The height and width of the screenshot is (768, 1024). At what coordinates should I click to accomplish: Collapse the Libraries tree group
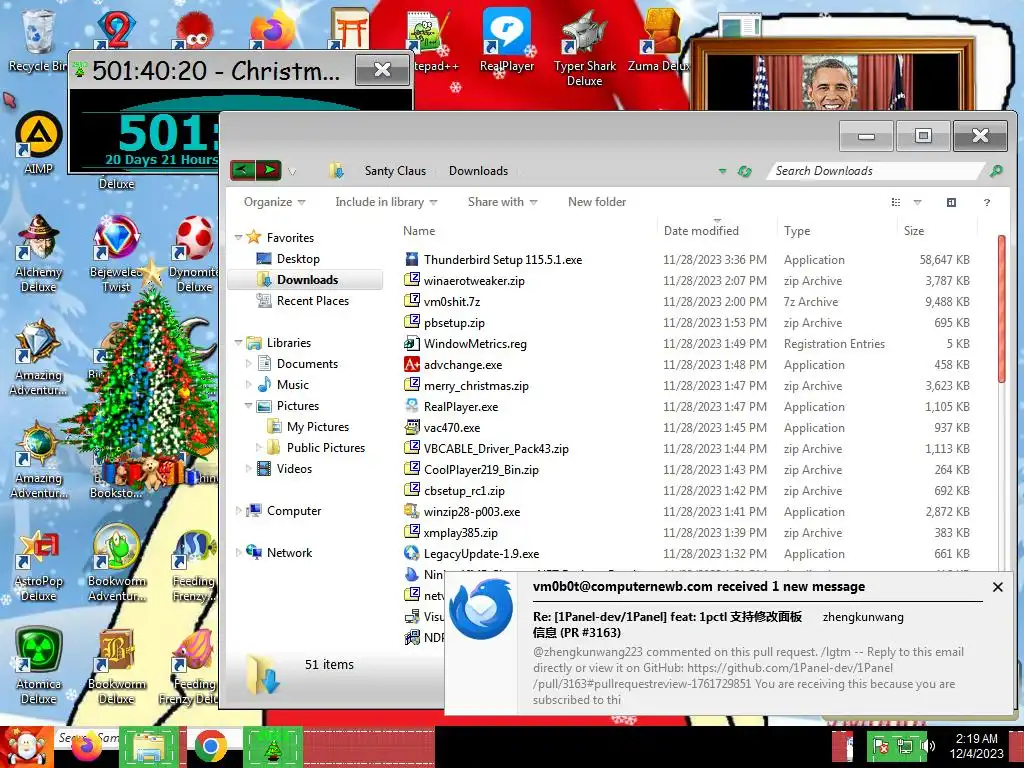pyautogui.click(x=238, y=343)
